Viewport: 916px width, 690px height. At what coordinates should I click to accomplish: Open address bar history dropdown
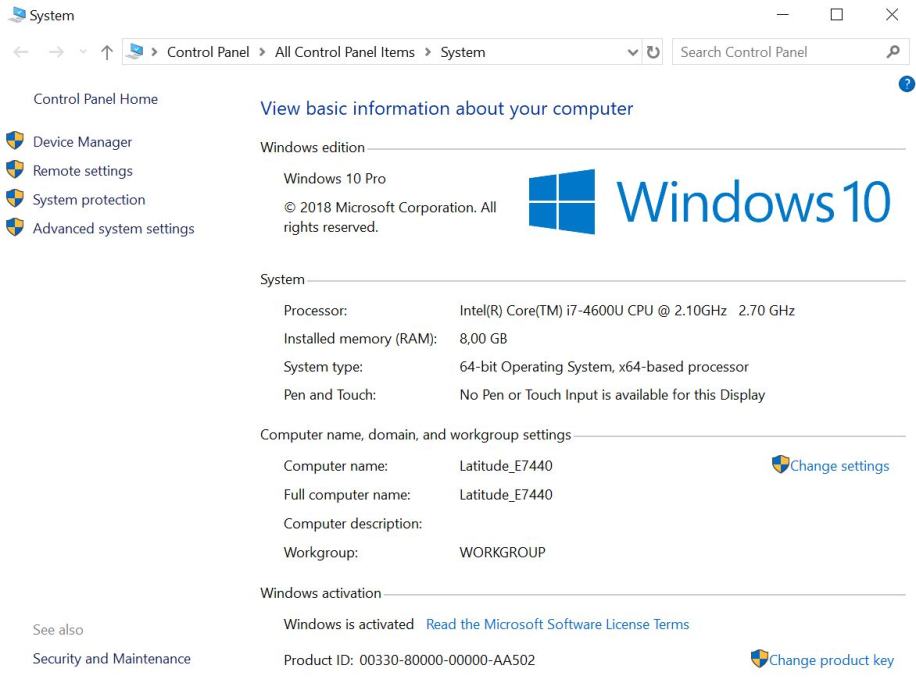tap(632, 53)
